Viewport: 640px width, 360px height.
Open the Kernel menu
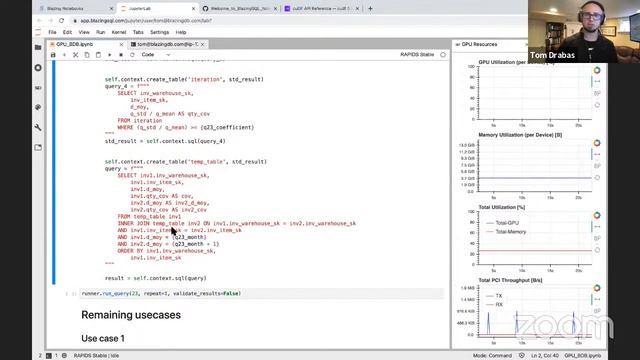coord(119,32)
